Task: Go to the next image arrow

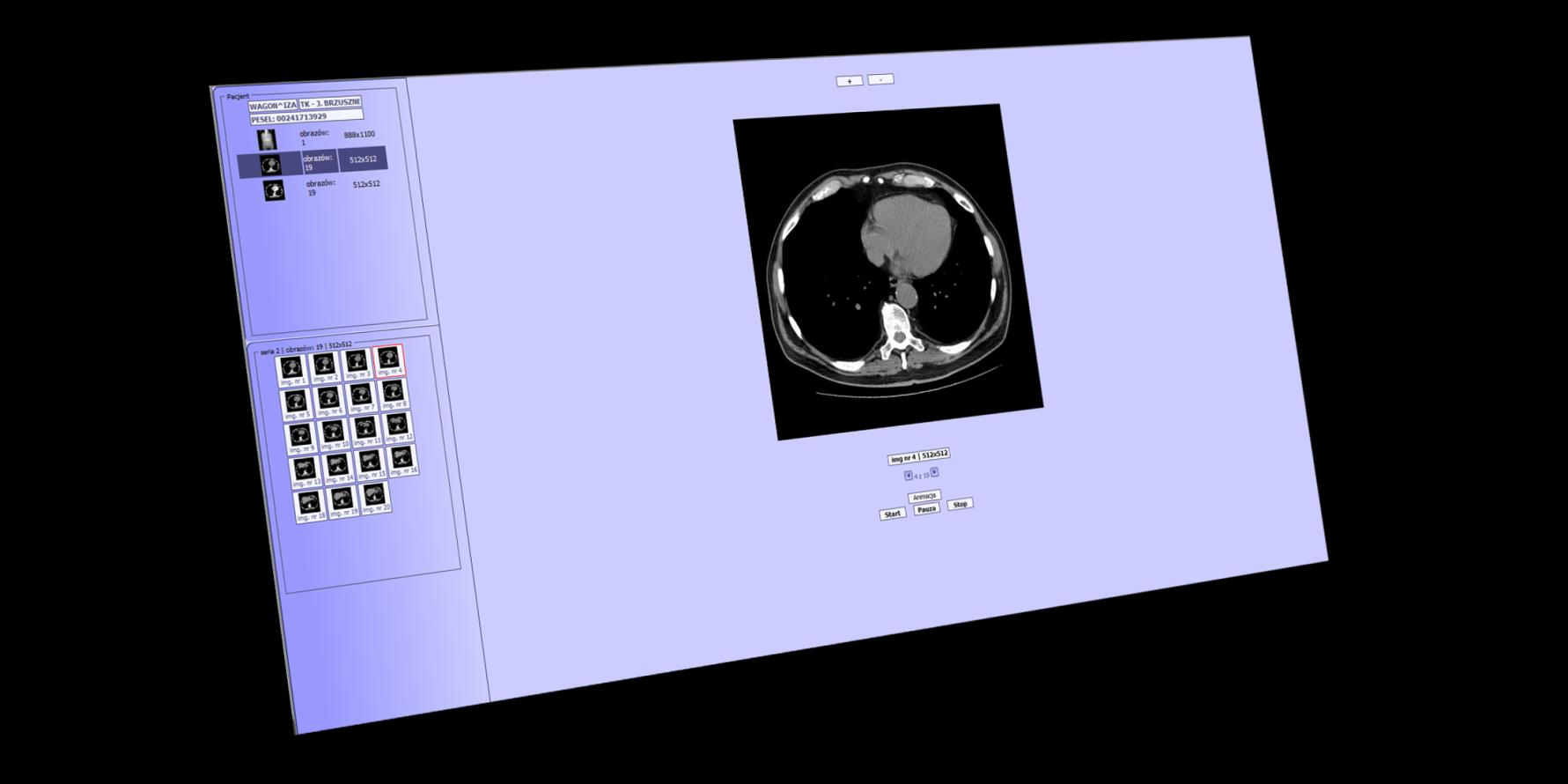Action: pyautogui.click(x=935, y=472)
